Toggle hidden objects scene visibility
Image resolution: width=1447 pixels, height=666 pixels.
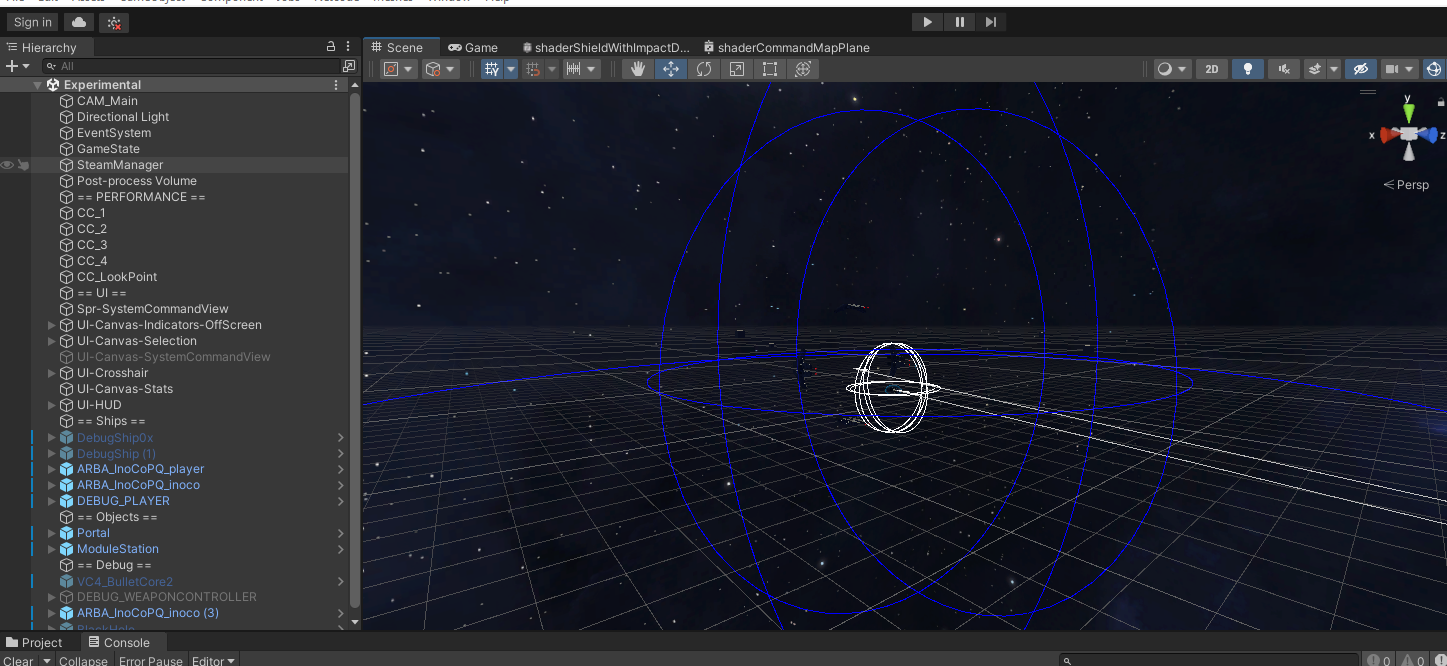click(x=1359, y=69)
